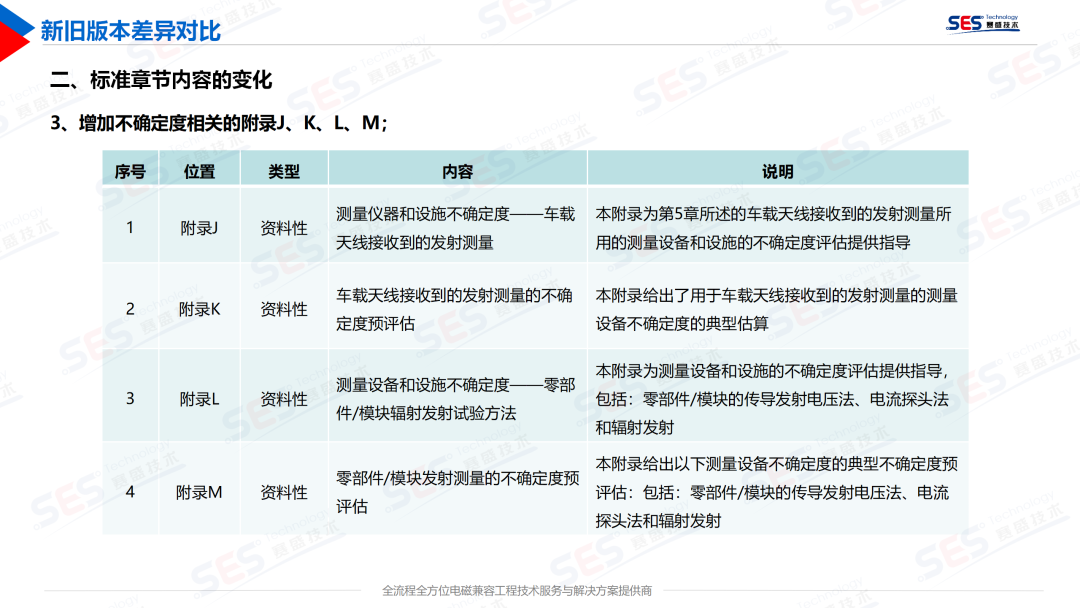The width and height of the screenshot is (1080, 608).
Task: Click the 附录J cell
Action: coord(199,228)
